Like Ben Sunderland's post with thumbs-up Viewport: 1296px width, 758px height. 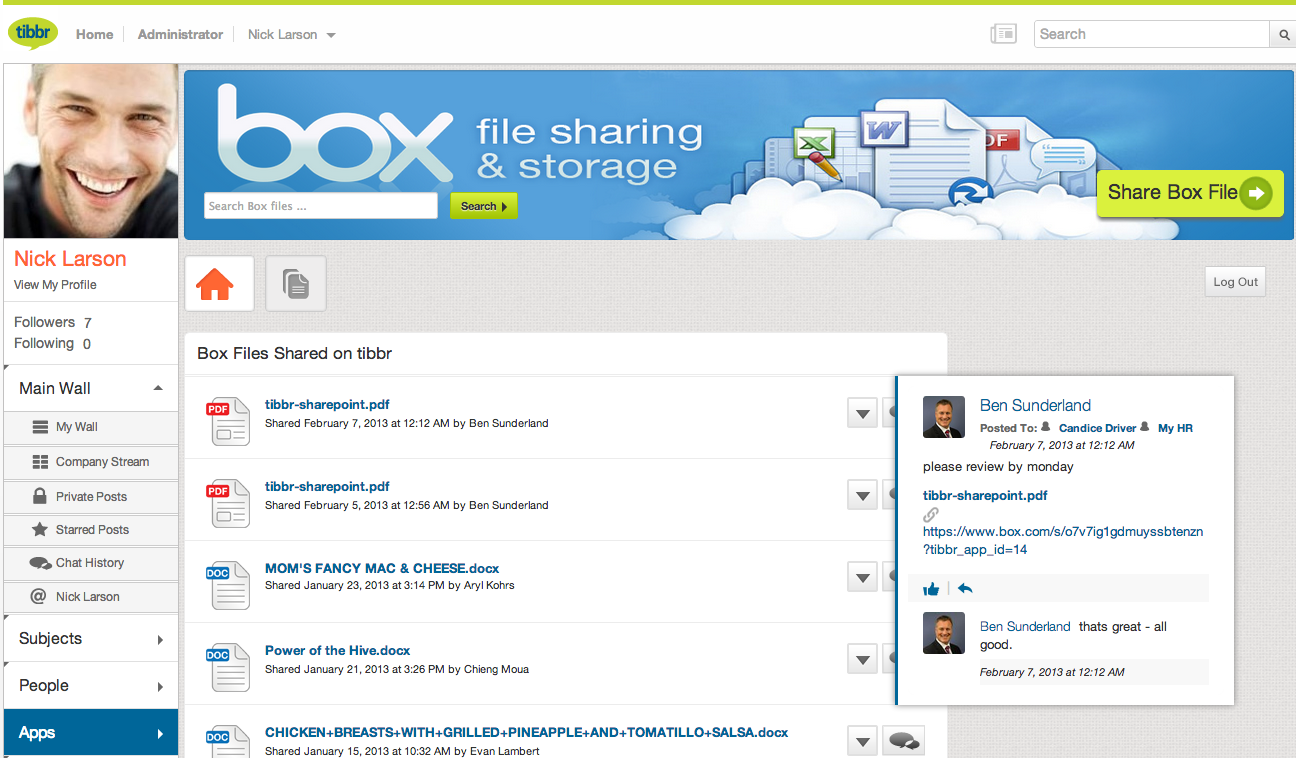931,589
